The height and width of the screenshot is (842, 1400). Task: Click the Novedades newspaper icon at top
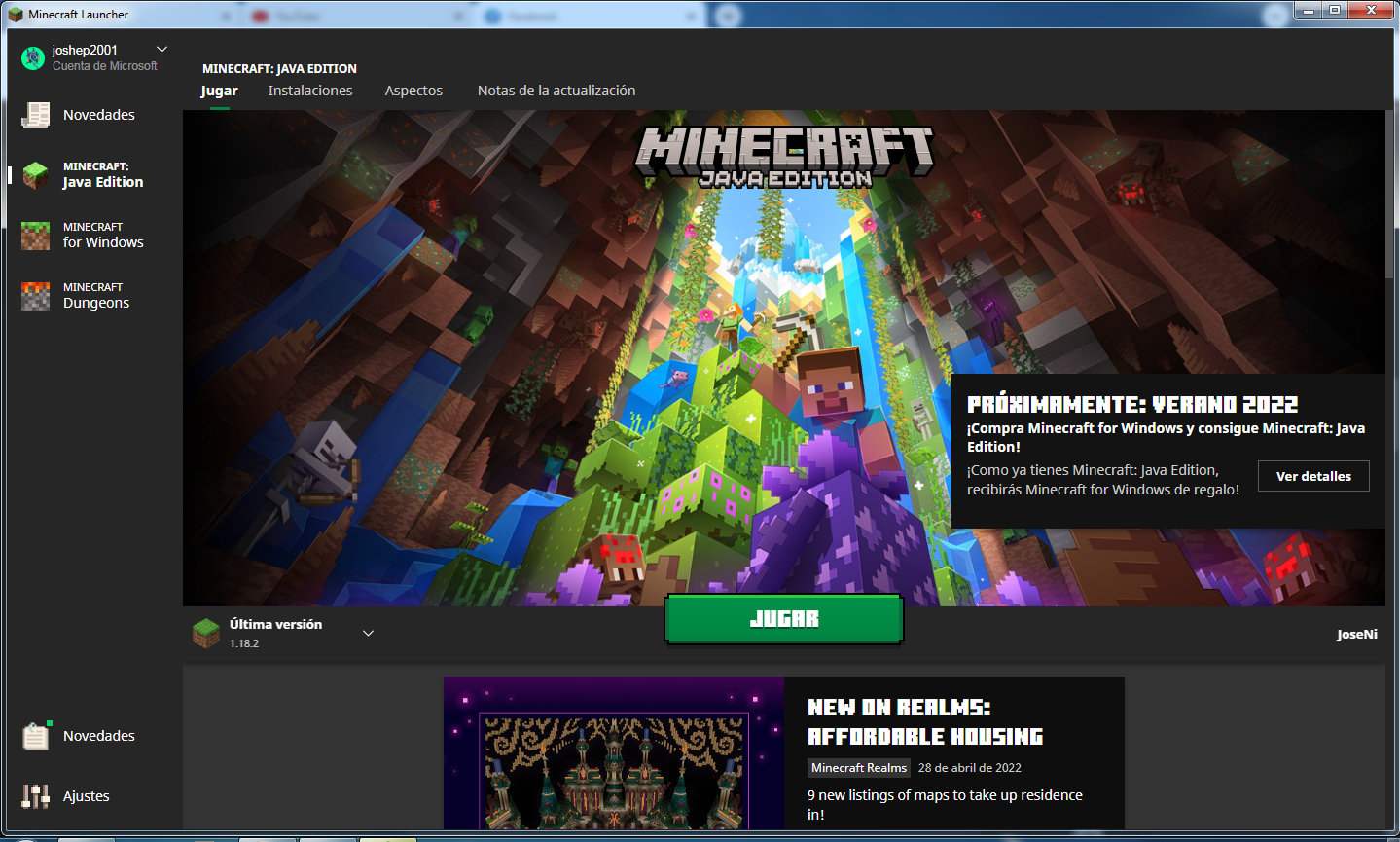tap(36, 114)
